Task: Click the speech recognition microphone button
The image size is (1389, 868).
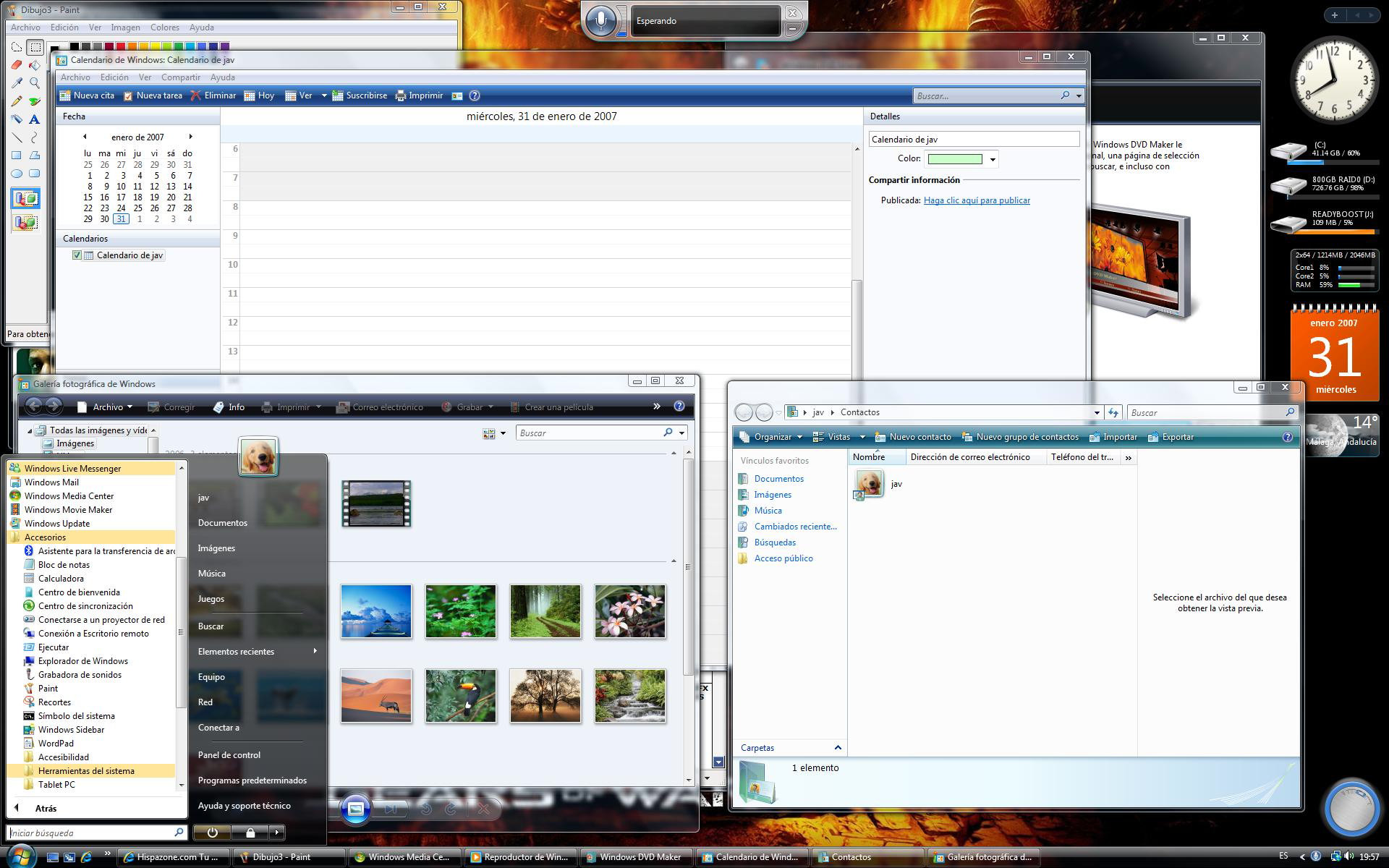Action: pos(600,21)
